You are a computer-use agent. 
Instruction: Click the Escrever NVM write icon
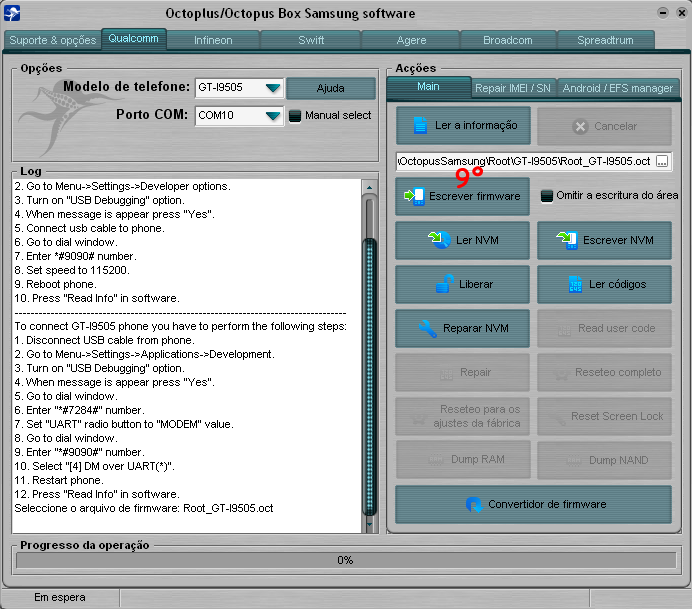click(x=567, y=240)
